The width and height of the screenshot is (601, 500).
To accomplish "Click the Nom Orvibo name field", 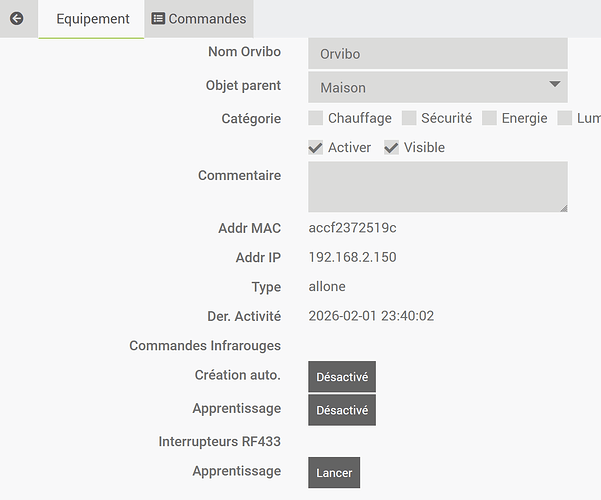I will [x=437, y=53].
